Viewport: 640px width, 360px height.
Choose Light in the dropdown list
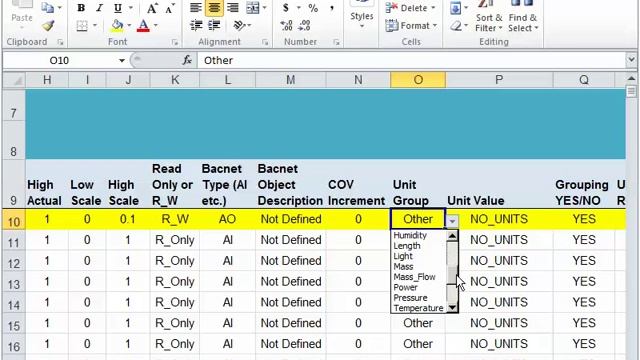point(403,256)
